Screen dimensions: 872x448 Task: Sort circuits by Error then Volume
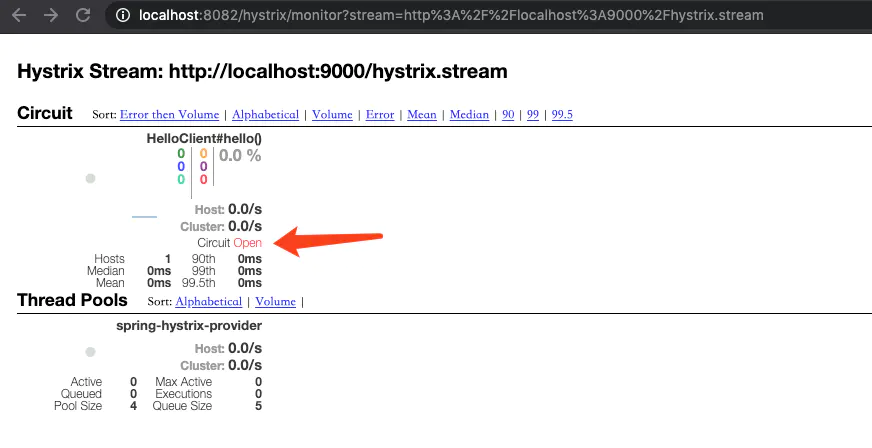pyautogui.click(x=169, y=115)
